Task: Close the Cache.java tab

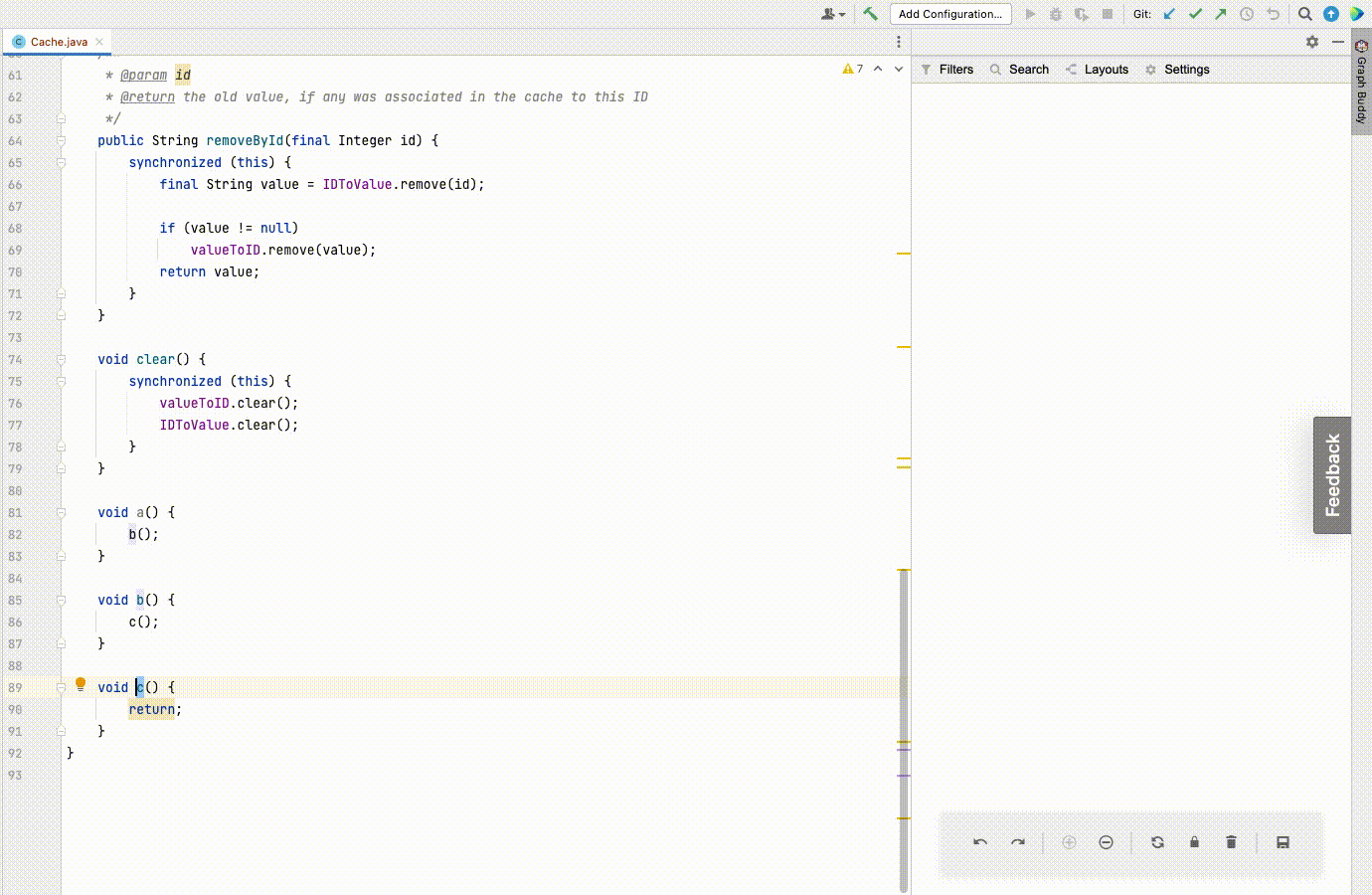Action: click(x=99, y=42)
